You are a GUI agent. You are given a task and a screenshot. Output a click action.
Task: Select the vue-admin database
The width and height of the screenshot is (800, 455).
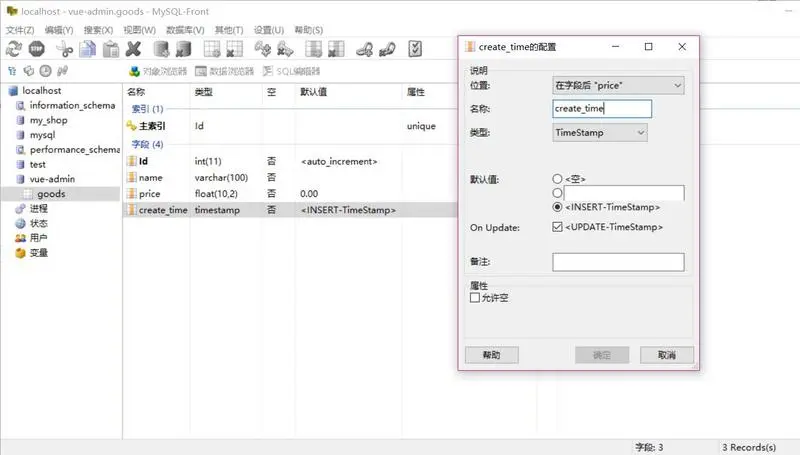[x=52, y=179]
